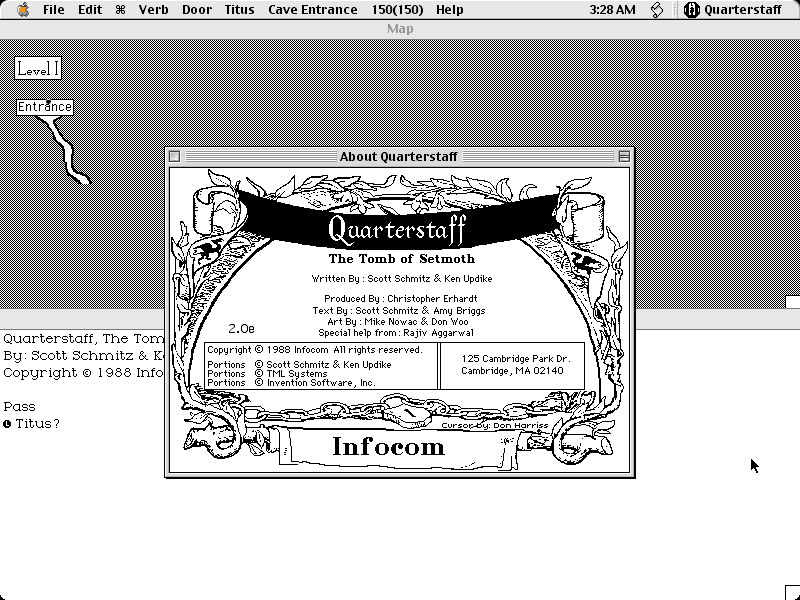Open the Quarterstaff application menu
This screenshot has height=600, width=800.
[732, 10]
